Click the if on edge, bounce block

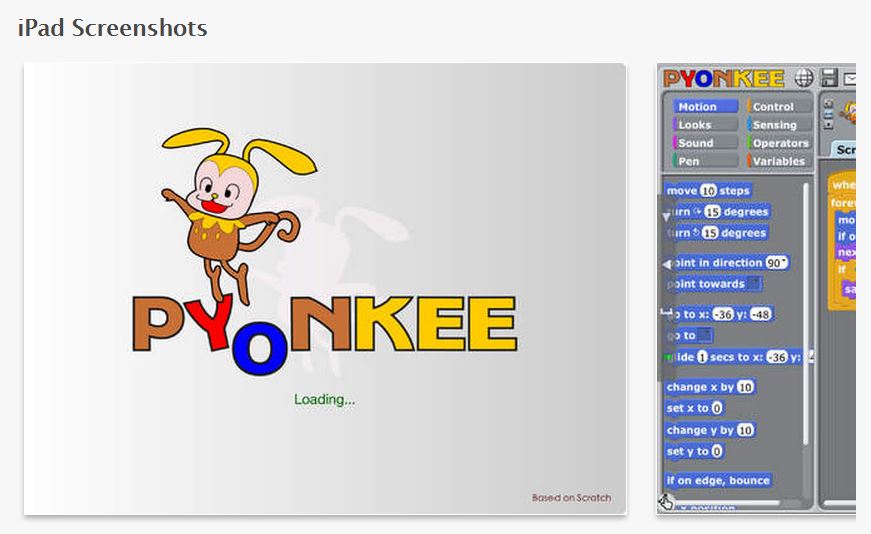point(719,480)
